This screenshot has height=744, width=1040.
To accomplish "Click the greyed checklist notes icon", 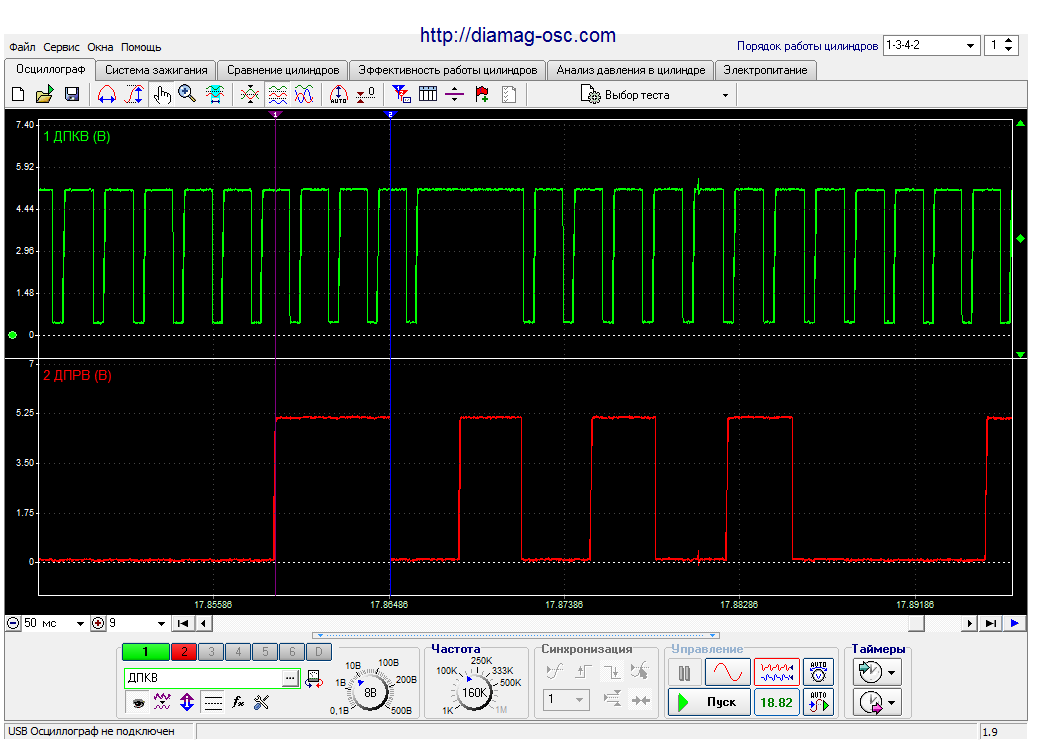I will tap(509, 95).
